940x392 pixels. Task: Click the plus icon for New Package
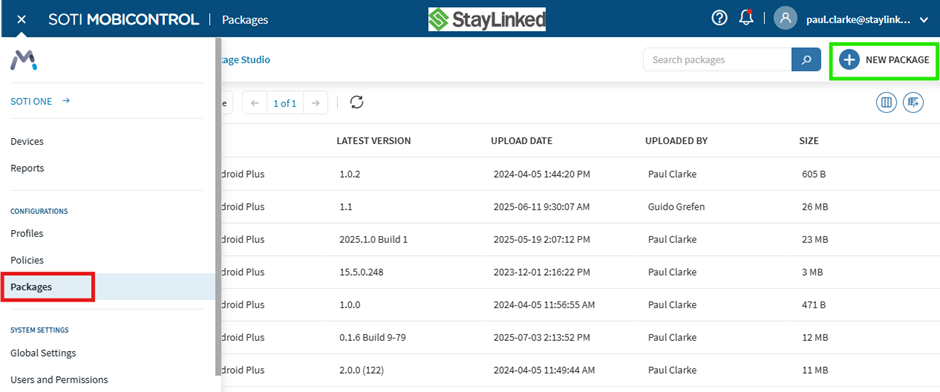tap(849, 60)
